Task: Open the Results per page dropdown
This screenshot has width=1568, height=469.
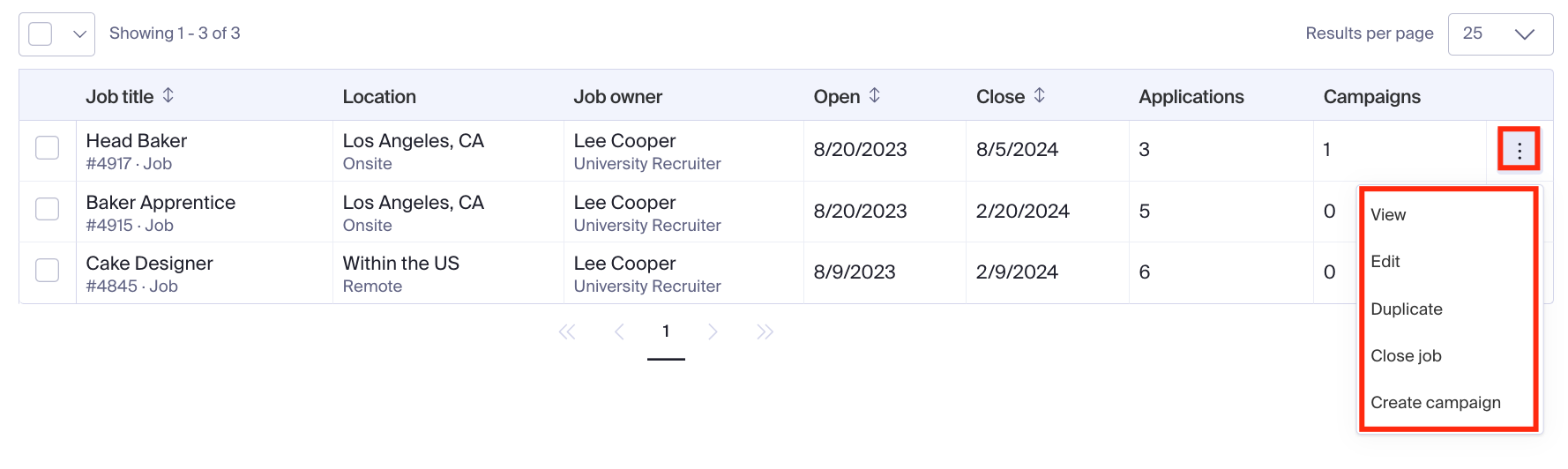Action: pos(1500,34)
